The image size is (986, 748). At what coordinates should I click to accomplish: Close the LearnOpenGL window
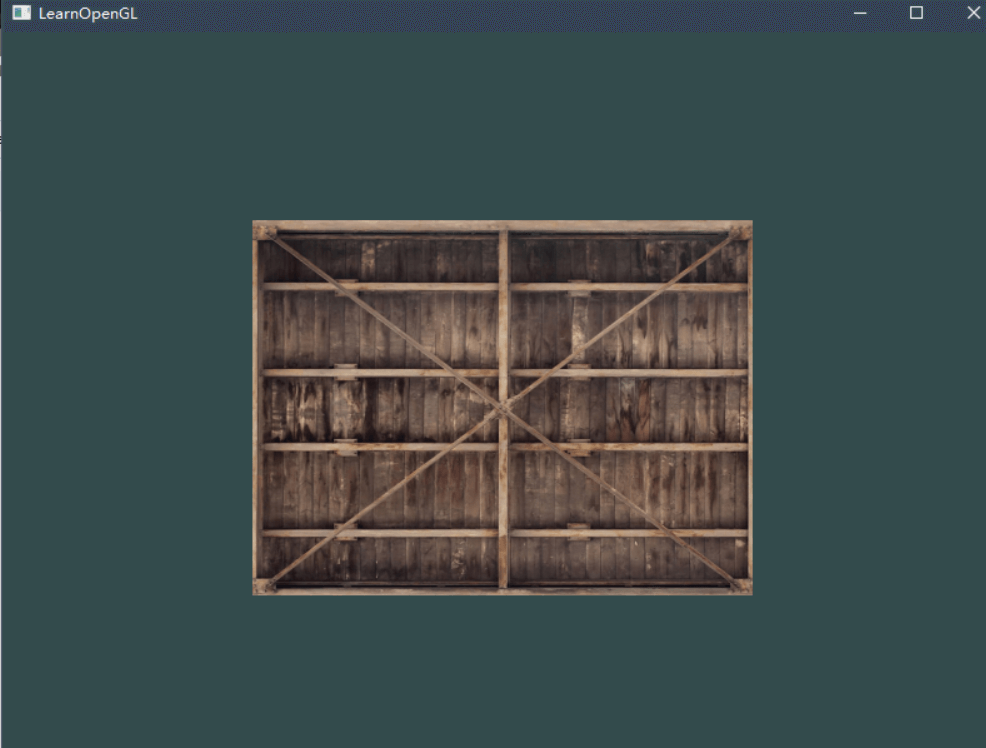(x=973, y=13)
